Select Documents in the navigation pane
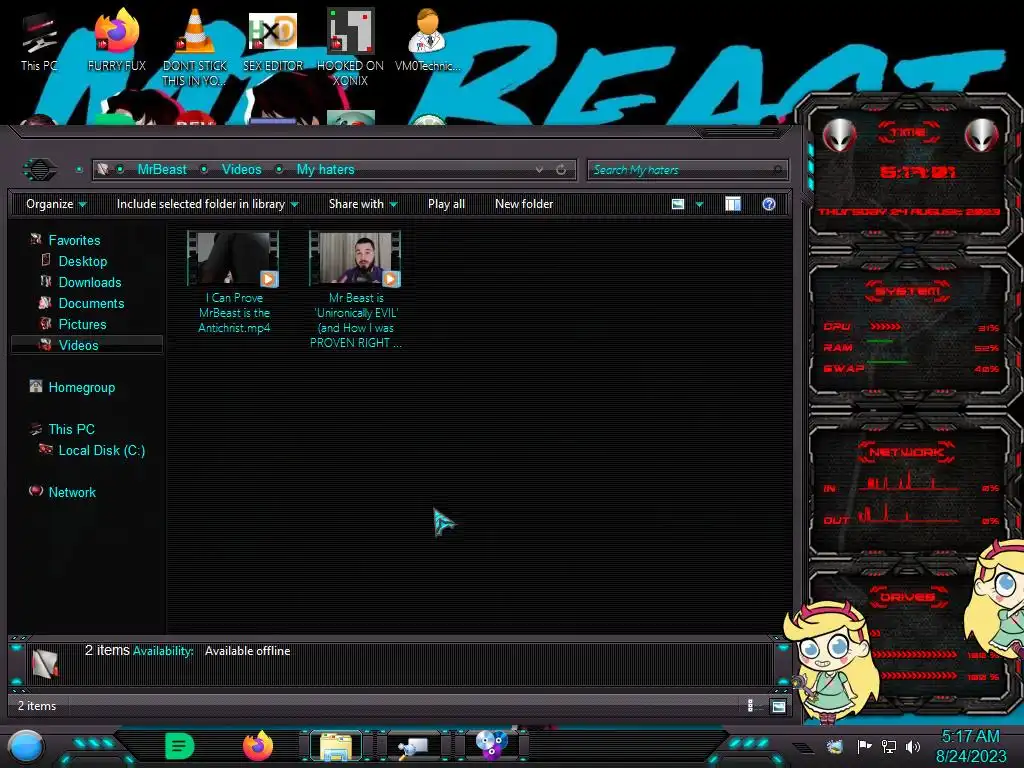1024x768 pixels. click(x=91, y=303)
